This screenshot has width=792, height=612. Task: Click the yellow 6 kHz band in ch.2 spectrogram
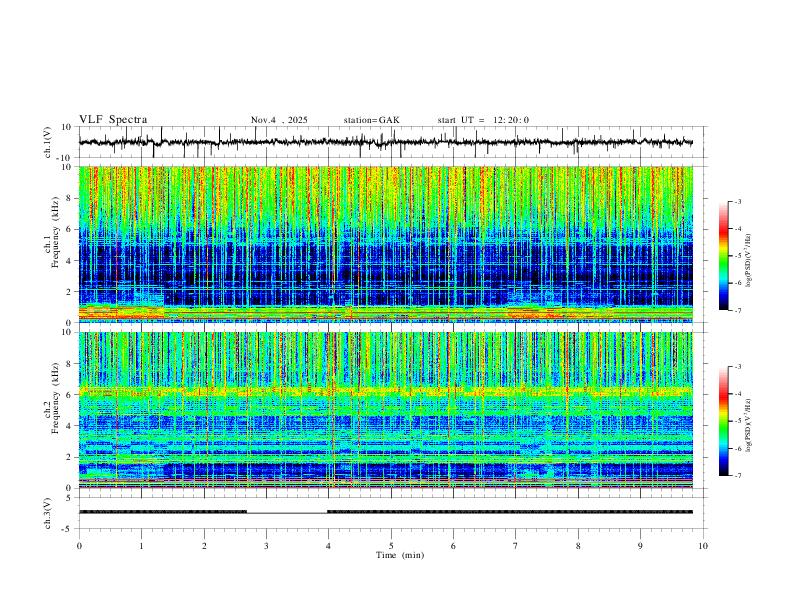tap(385, 390)
